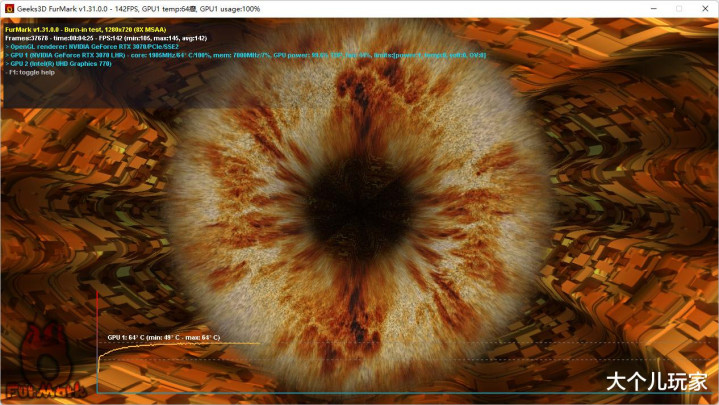Click the 'GPU 2 (Intel(R) UHD Graphics 770)' line
Screen dimensions: 719x405
click(x=58, y=64)
